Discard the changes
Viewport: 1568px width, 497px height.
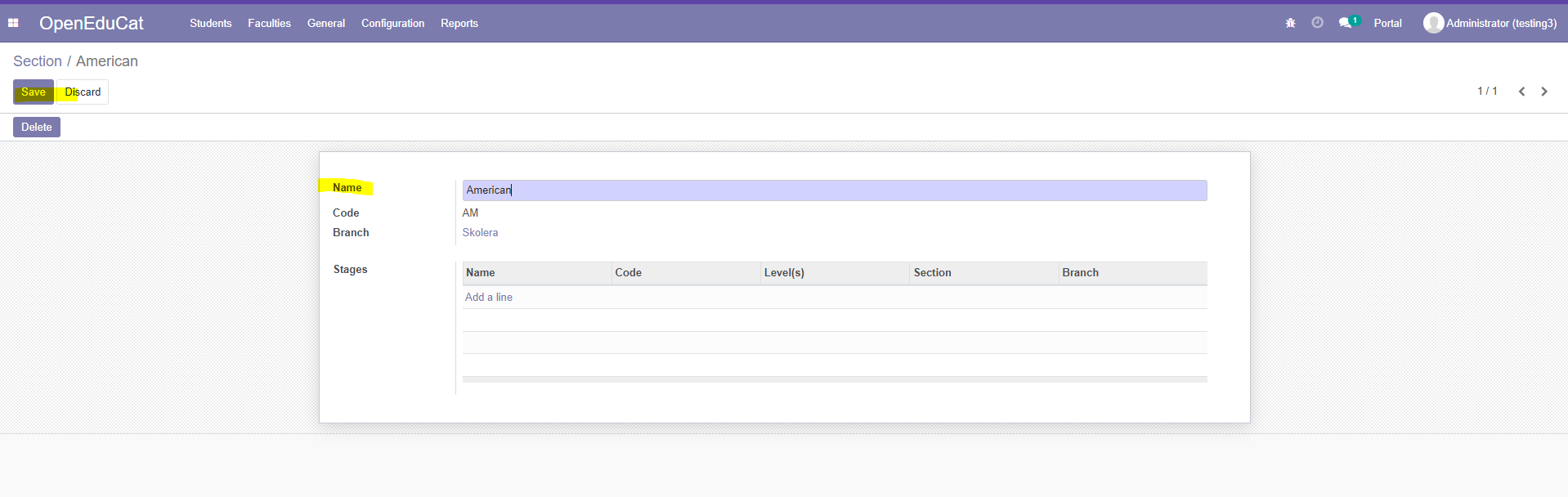tap(83, 92)
